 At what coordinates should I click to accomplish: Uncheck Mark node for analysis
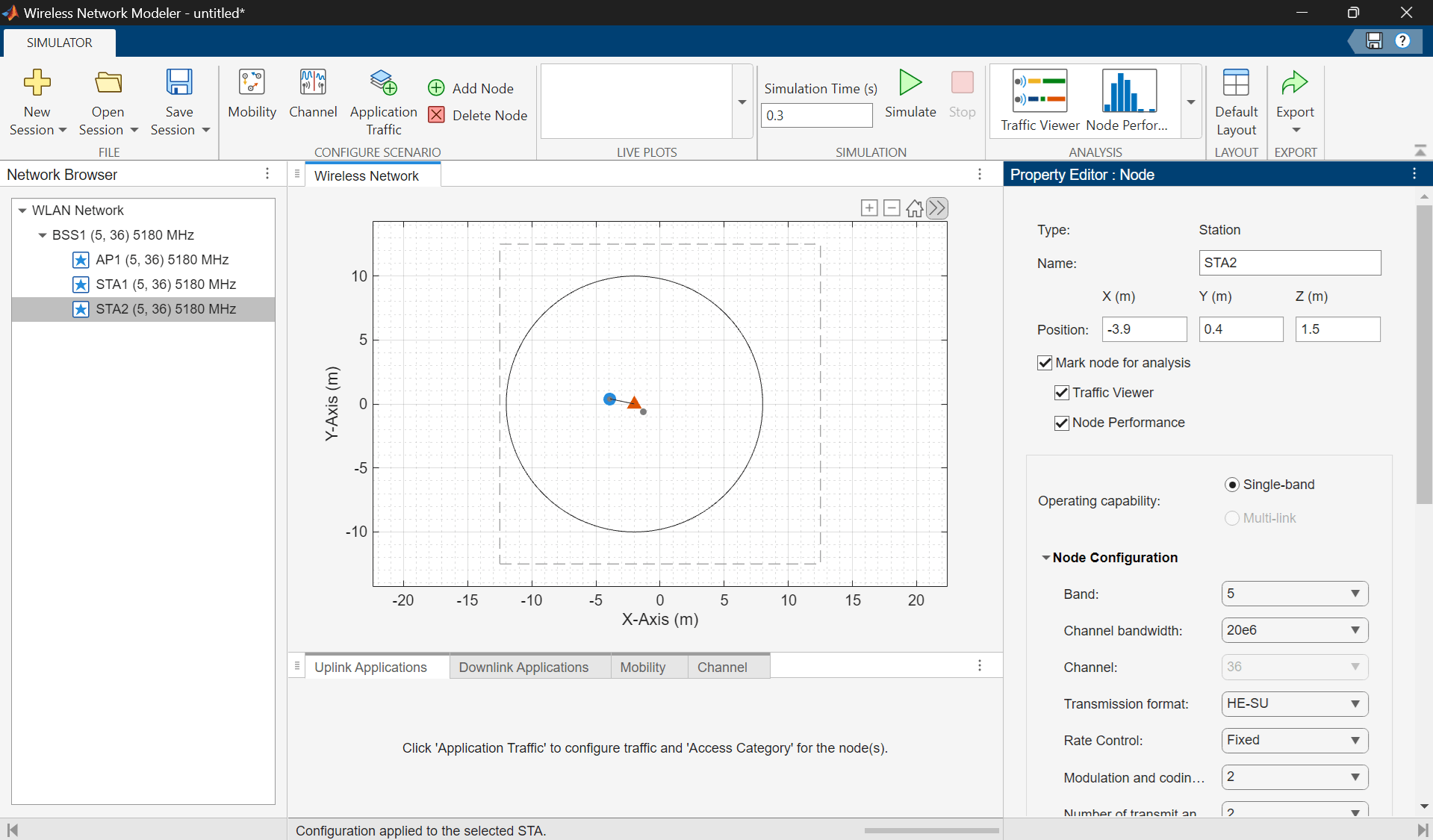point(1045,363)
